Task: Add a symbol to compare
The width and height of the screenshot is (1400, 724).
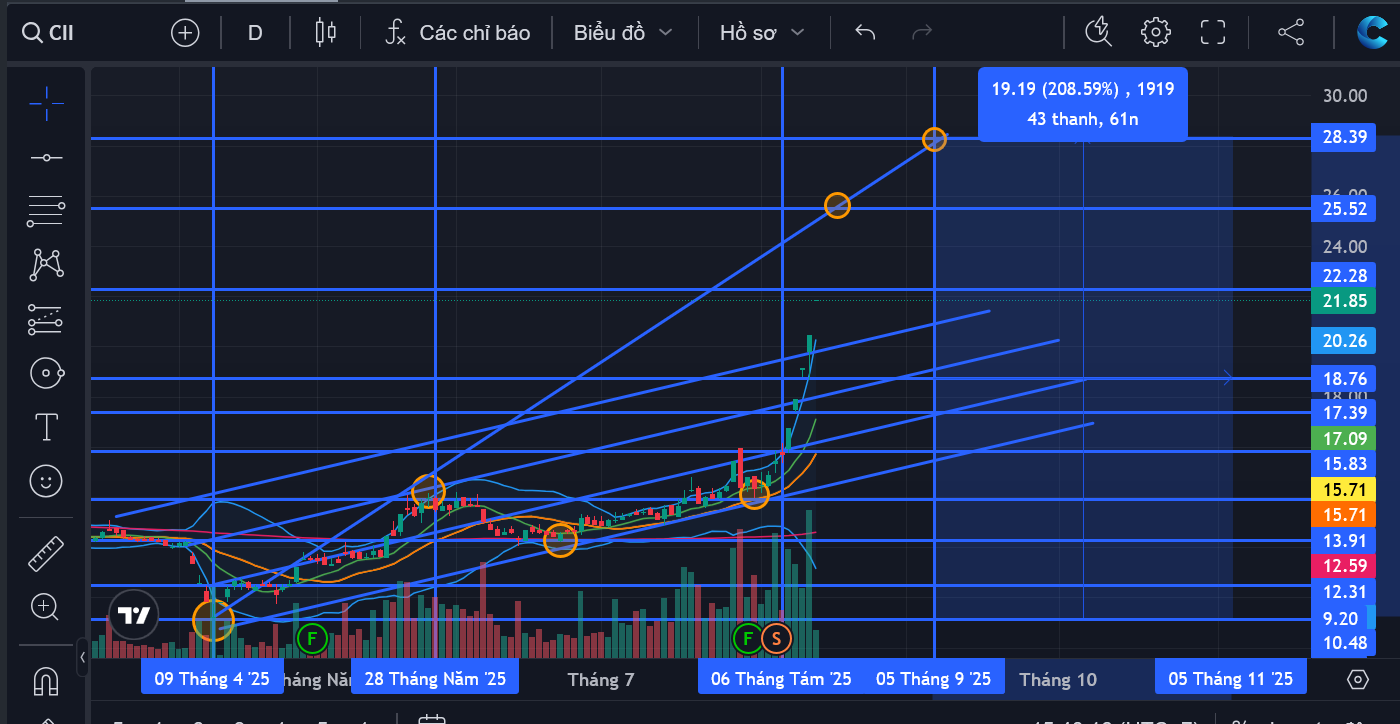Action: click(x=185, y=33)
